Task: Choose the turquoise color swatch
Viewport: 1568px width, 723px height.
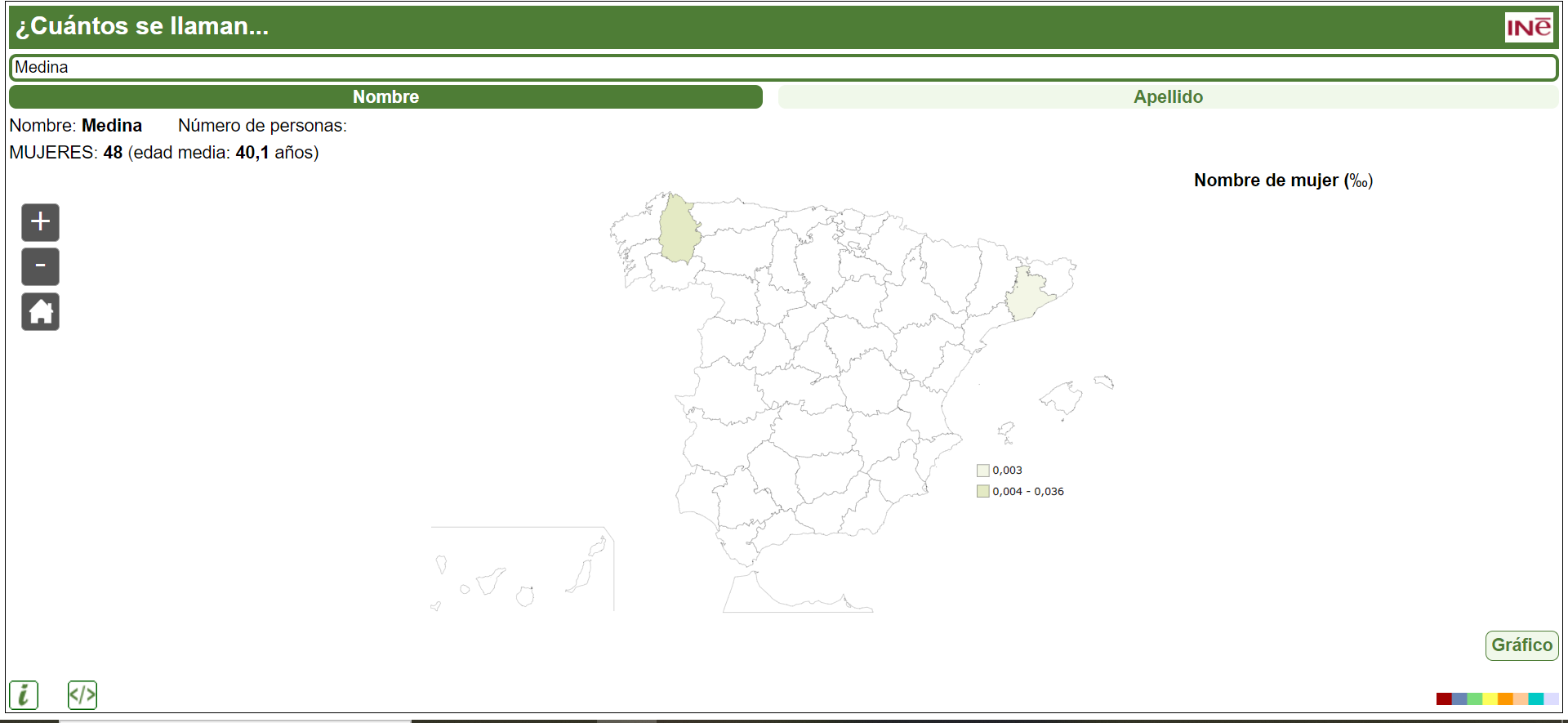Action: 1535,699
